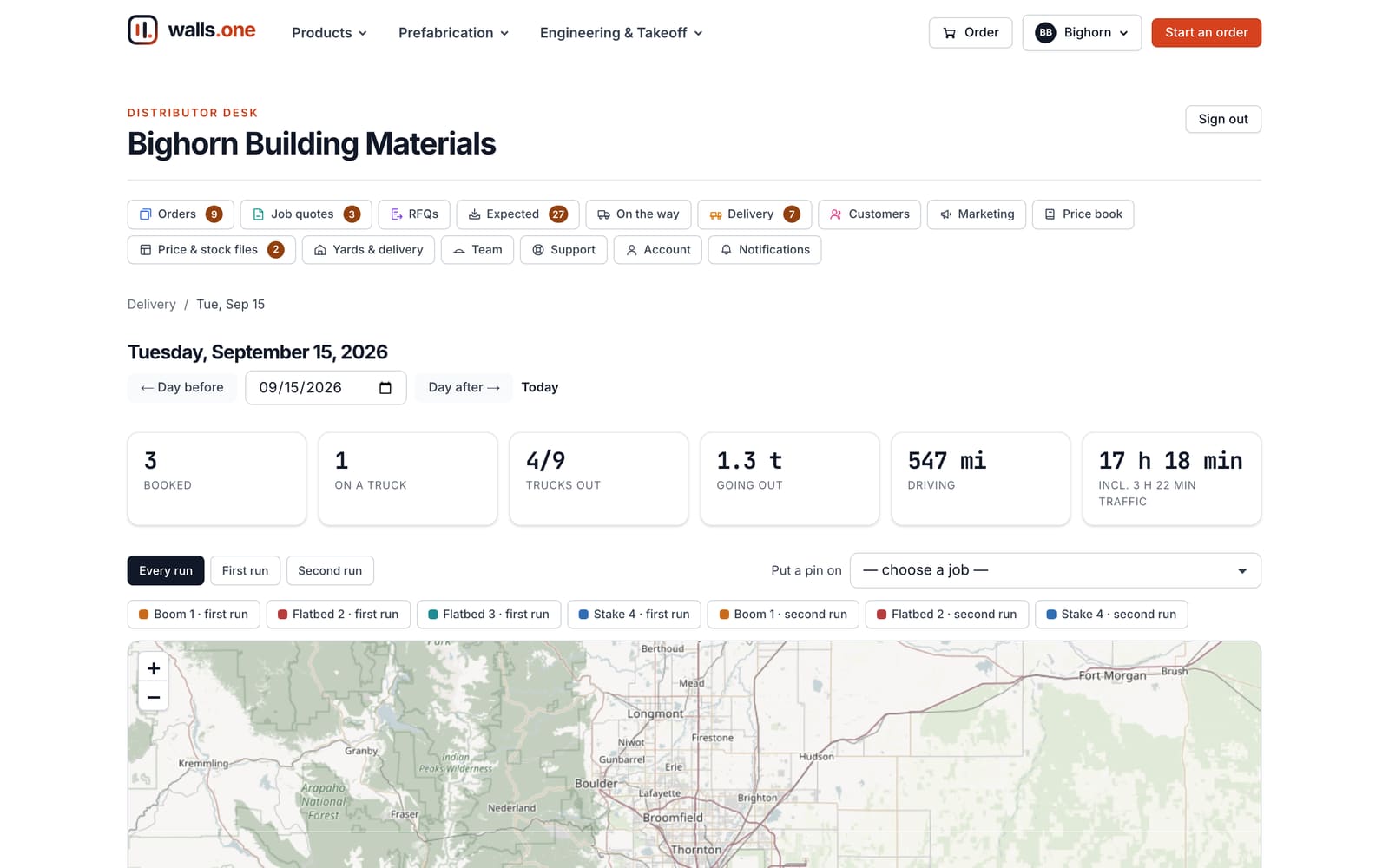Open the Price book tab
Screen dimensions: 1389x868
[1083, 214]
